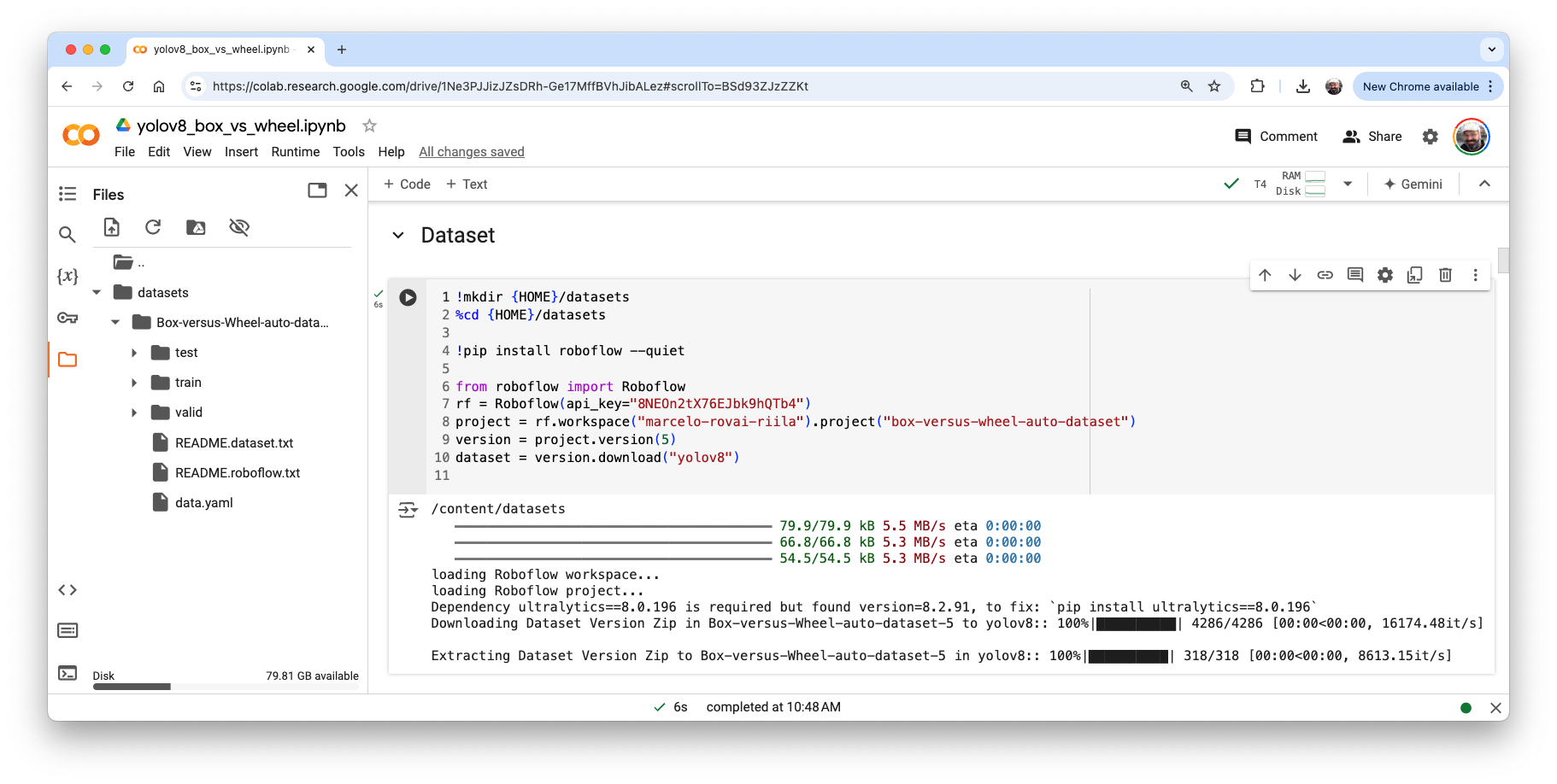
Task: Open the Variables inspector panel
Action: tap(68, 276)
